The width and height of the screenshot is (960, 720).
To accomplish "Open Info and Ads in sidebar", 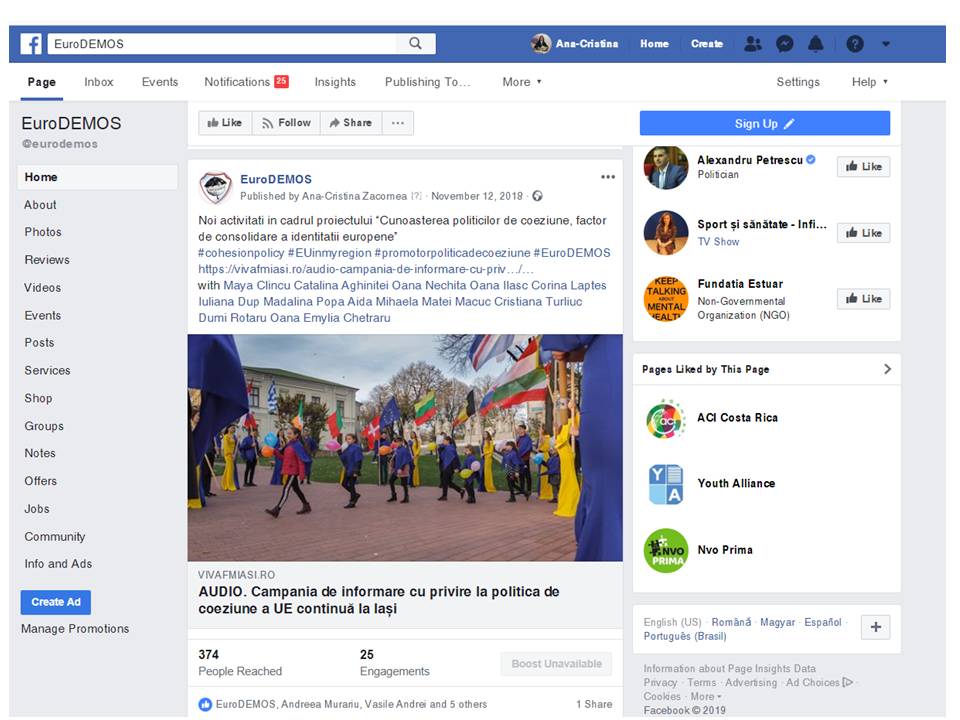I will (x=58, y=564).
